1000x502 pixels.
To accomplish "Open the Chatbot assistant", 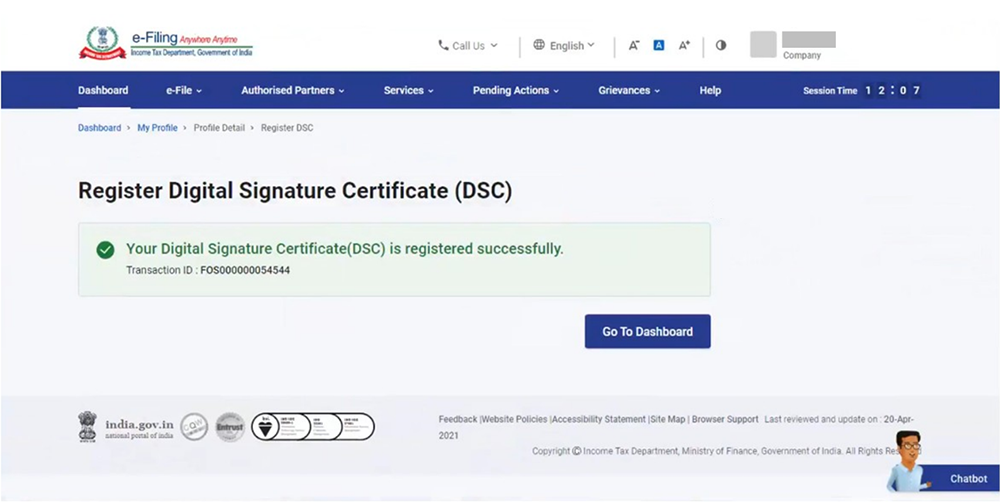I will click(945, 470).
